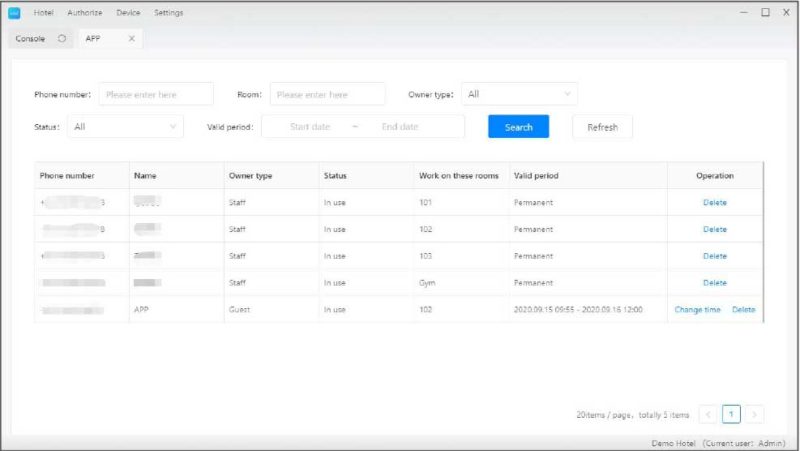The height and width of the screenshot is (451, 800).
Task: Delete the room 101 staff entry
Action: click(714, 203)
